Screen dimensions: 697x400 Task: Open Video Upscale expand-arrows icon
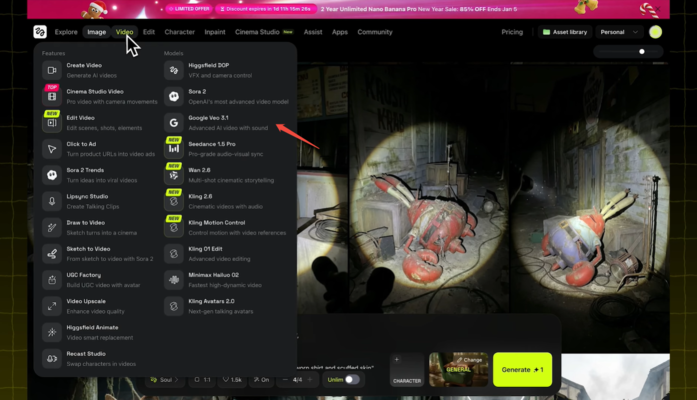point(52,306)
